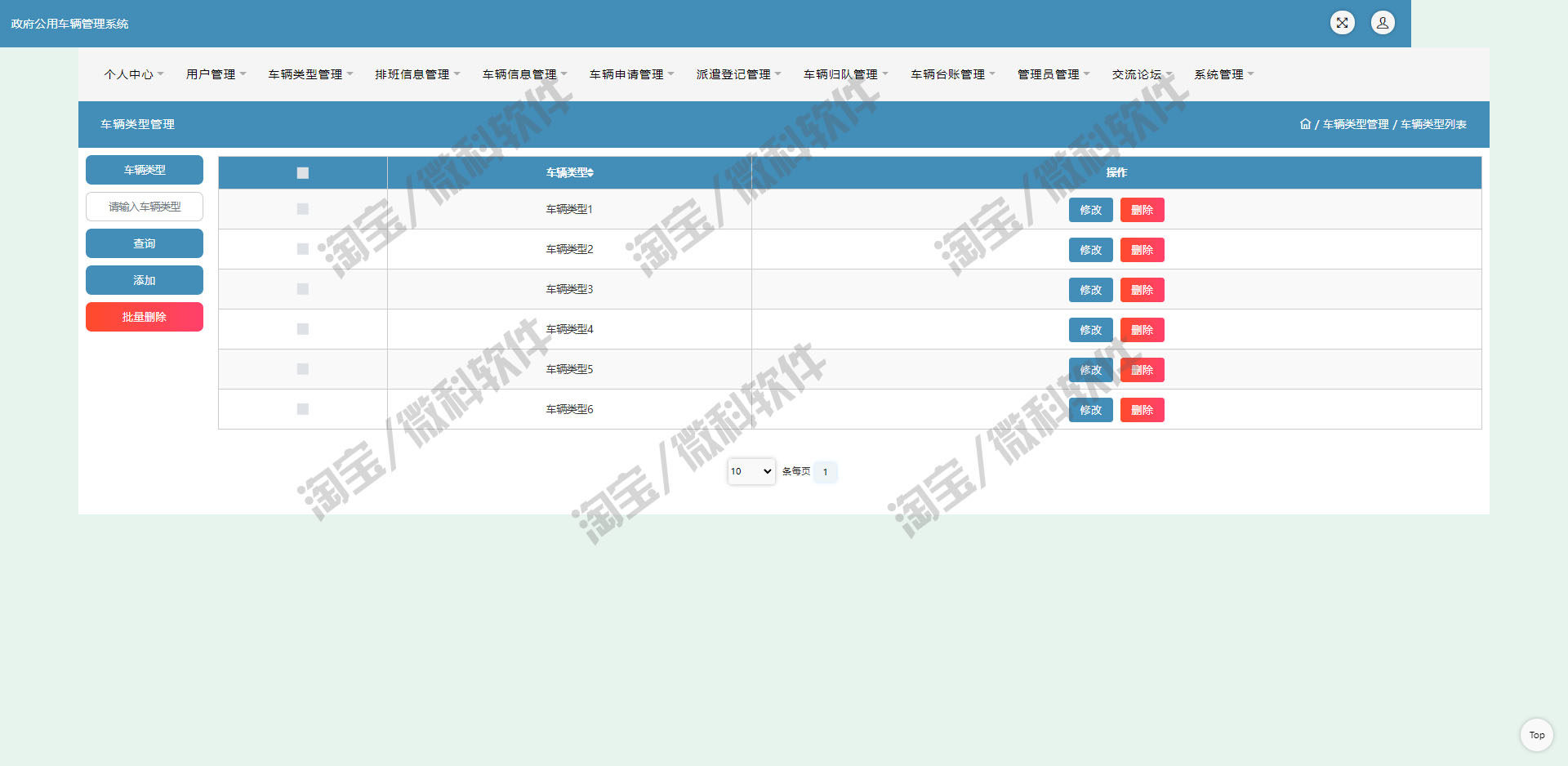The width and height of the screenshot is (1568, 766).
Task: Open the 个人中心 menu
Action: click(x=134, y=74)
